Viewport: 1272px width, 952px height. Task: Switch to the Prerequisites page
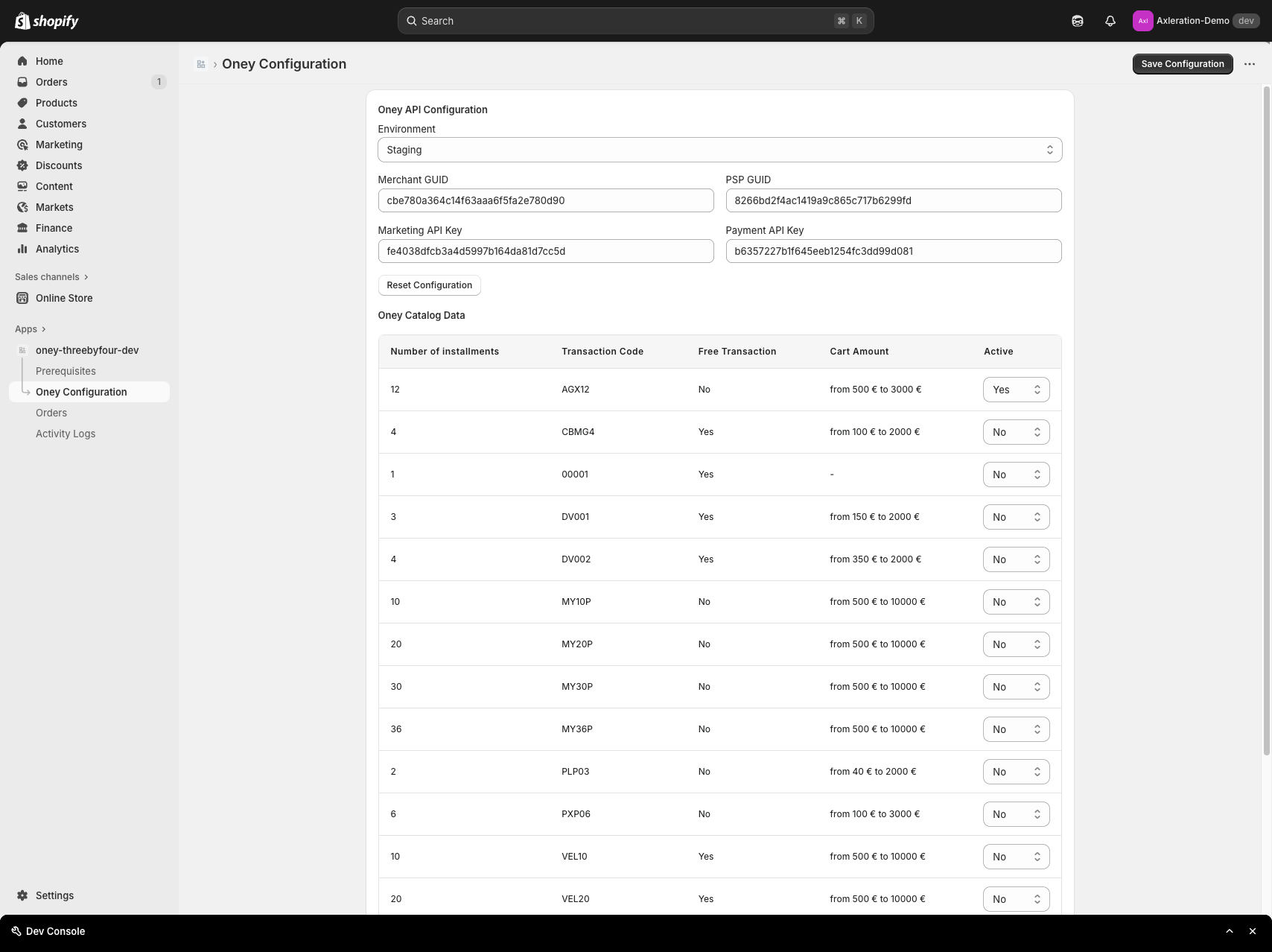pos(66,370)
